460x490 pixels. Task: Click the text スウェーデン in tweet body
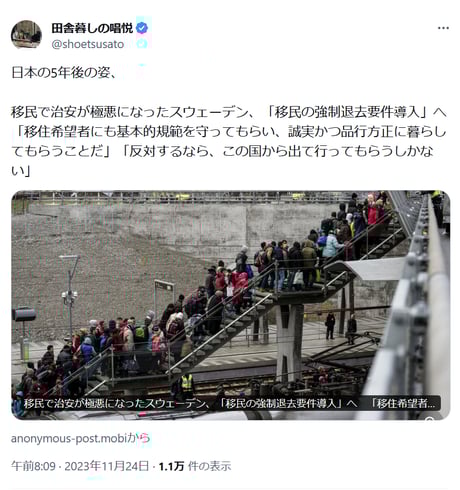point(209,112)
